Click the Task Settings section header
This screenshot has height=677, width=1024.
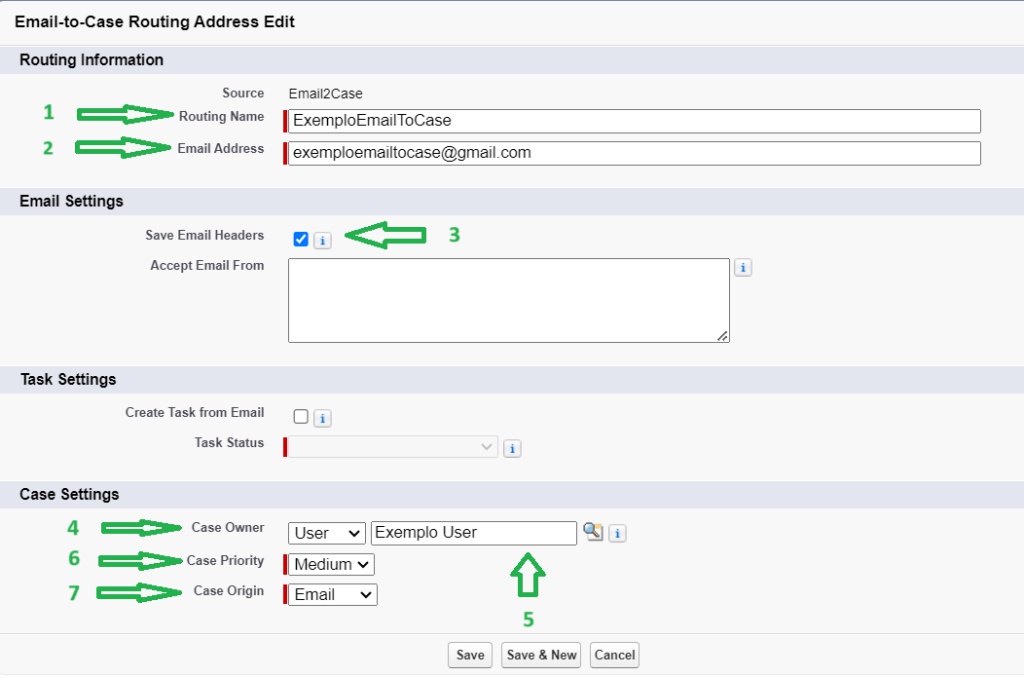(68, 379)
